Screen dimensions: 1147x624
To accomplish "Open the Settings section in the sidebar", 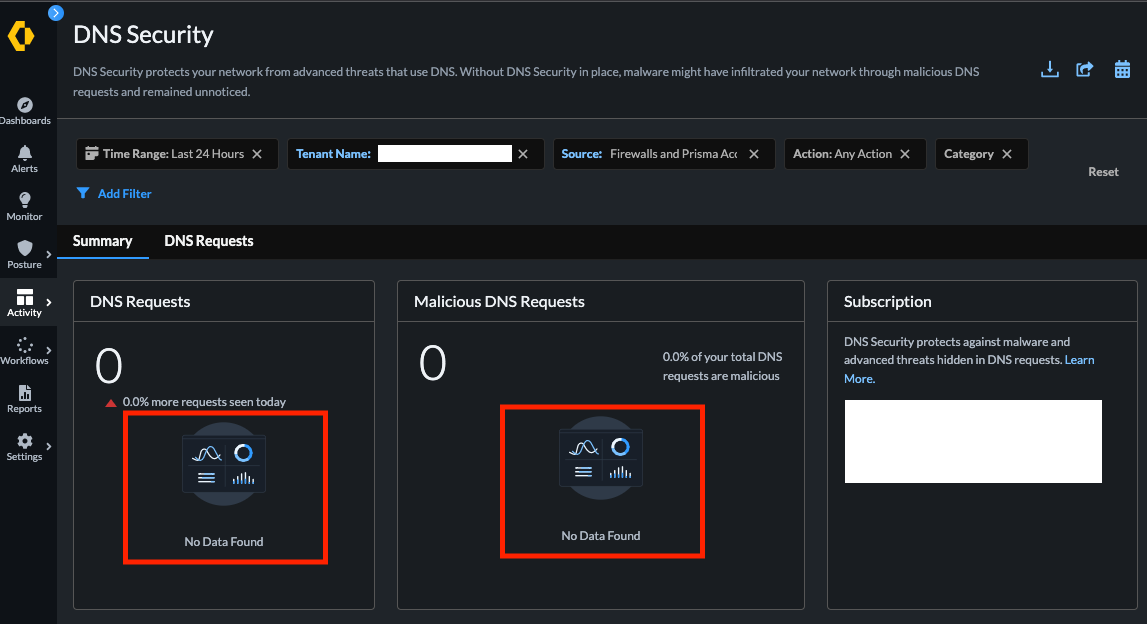I will point(26,444).
